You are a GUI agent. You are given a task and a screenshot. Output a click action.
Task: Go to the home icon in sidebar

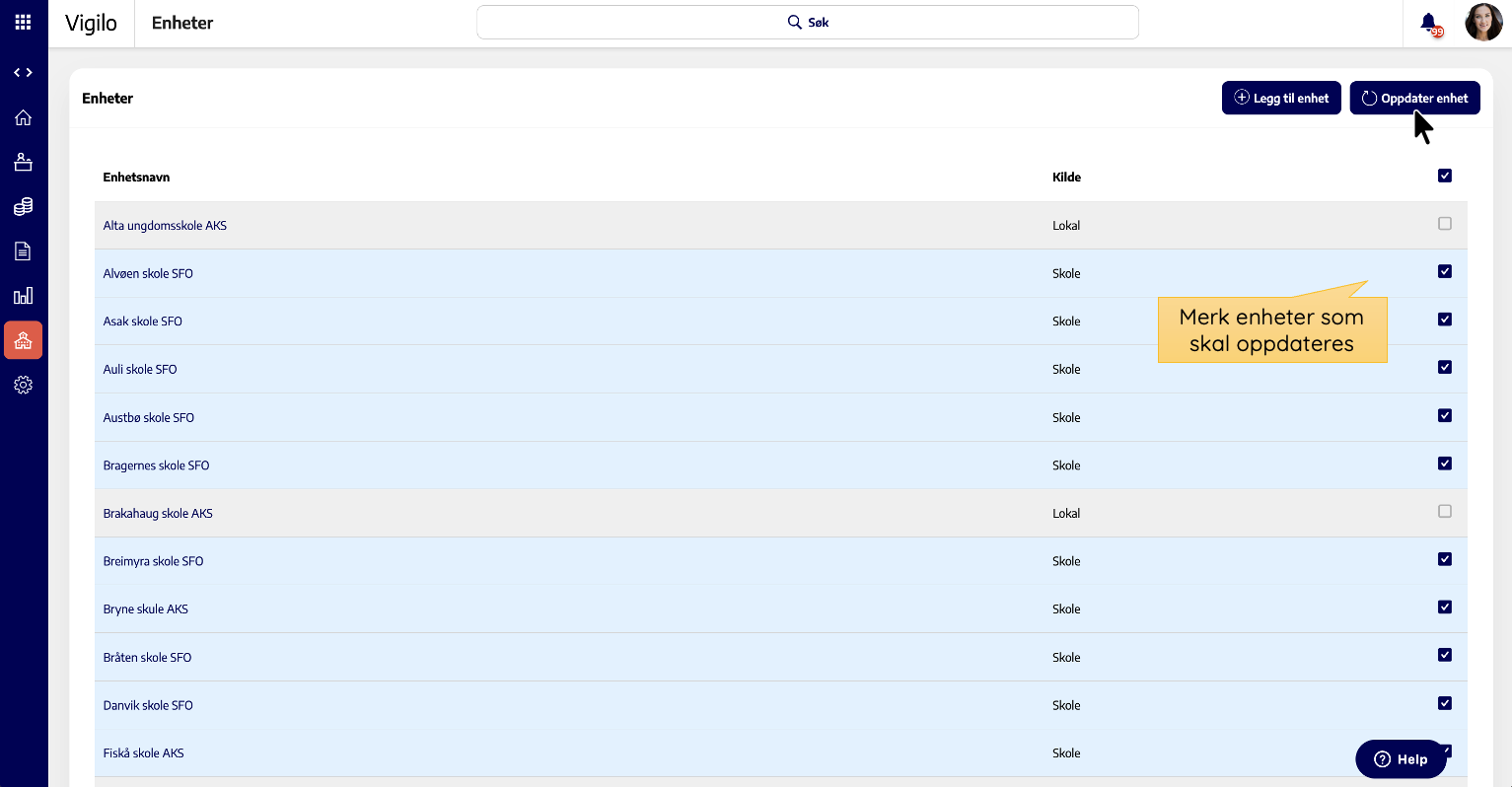pos(23,118)
